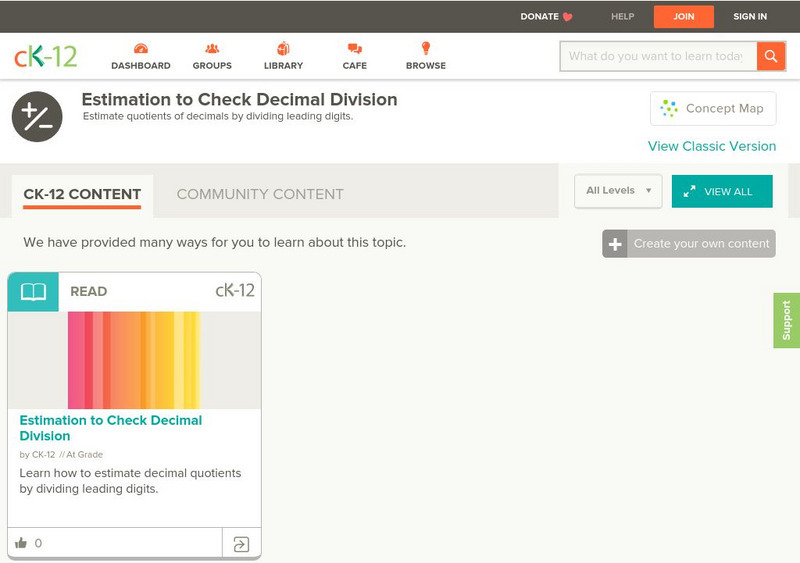The image size is (800, 563).
Task: Open the Dashboard icon in navigation
Action: tap(141, 49)
